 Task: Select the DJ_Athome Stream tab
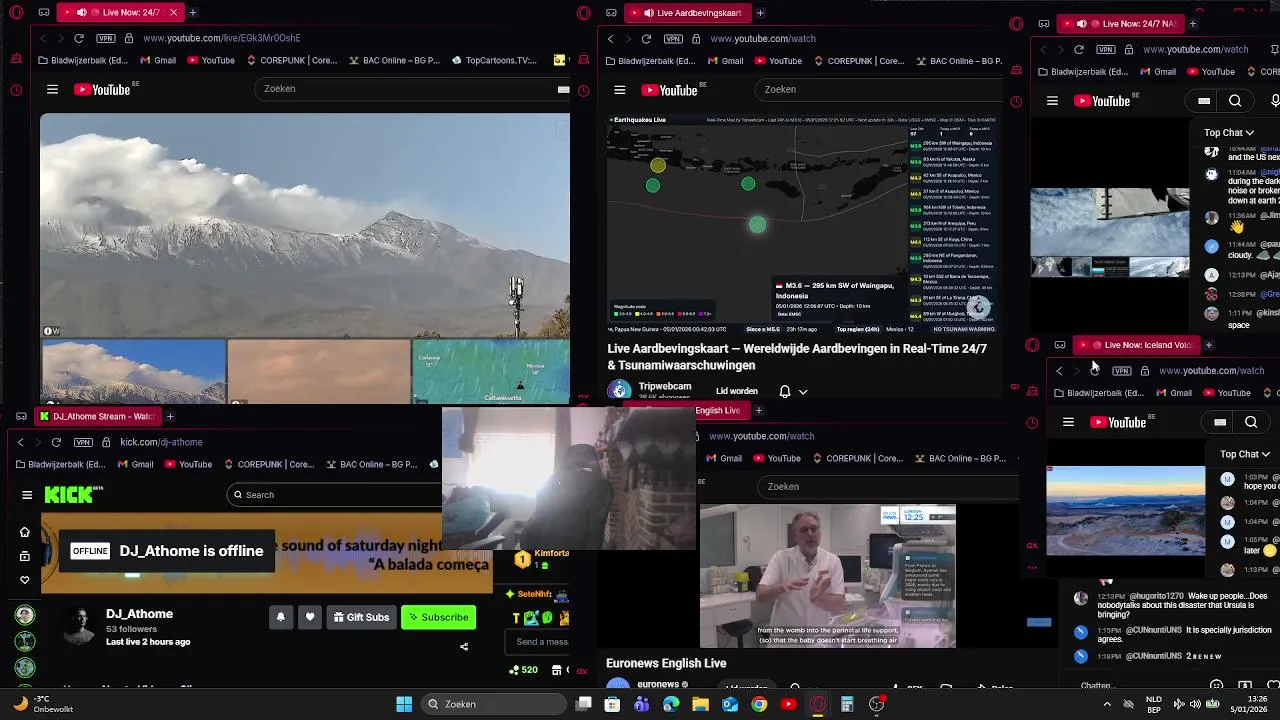click(x=96, y=416)
